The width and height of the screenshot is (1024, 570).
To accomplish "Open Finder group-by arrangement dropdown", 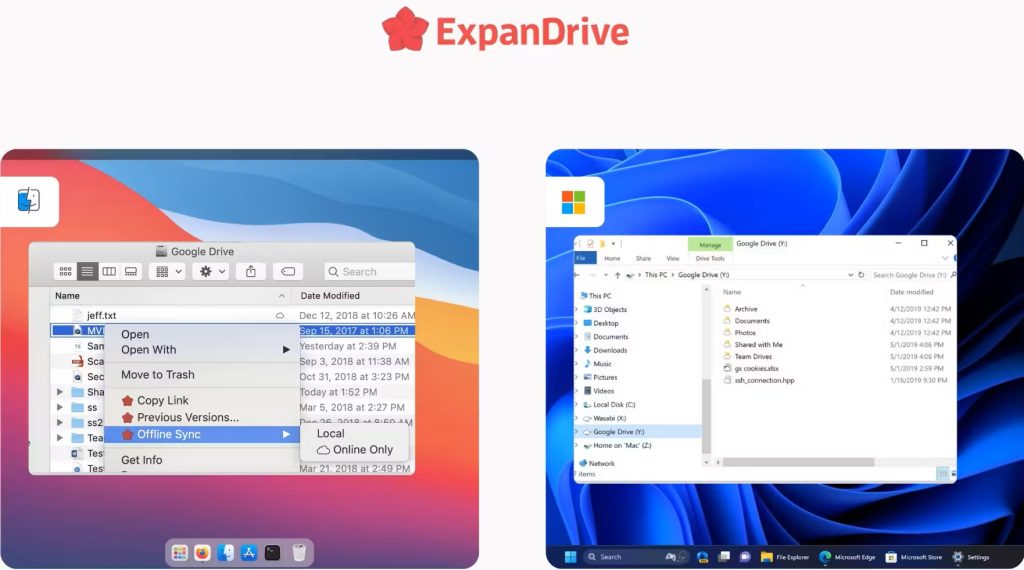I will click(168, 272).
